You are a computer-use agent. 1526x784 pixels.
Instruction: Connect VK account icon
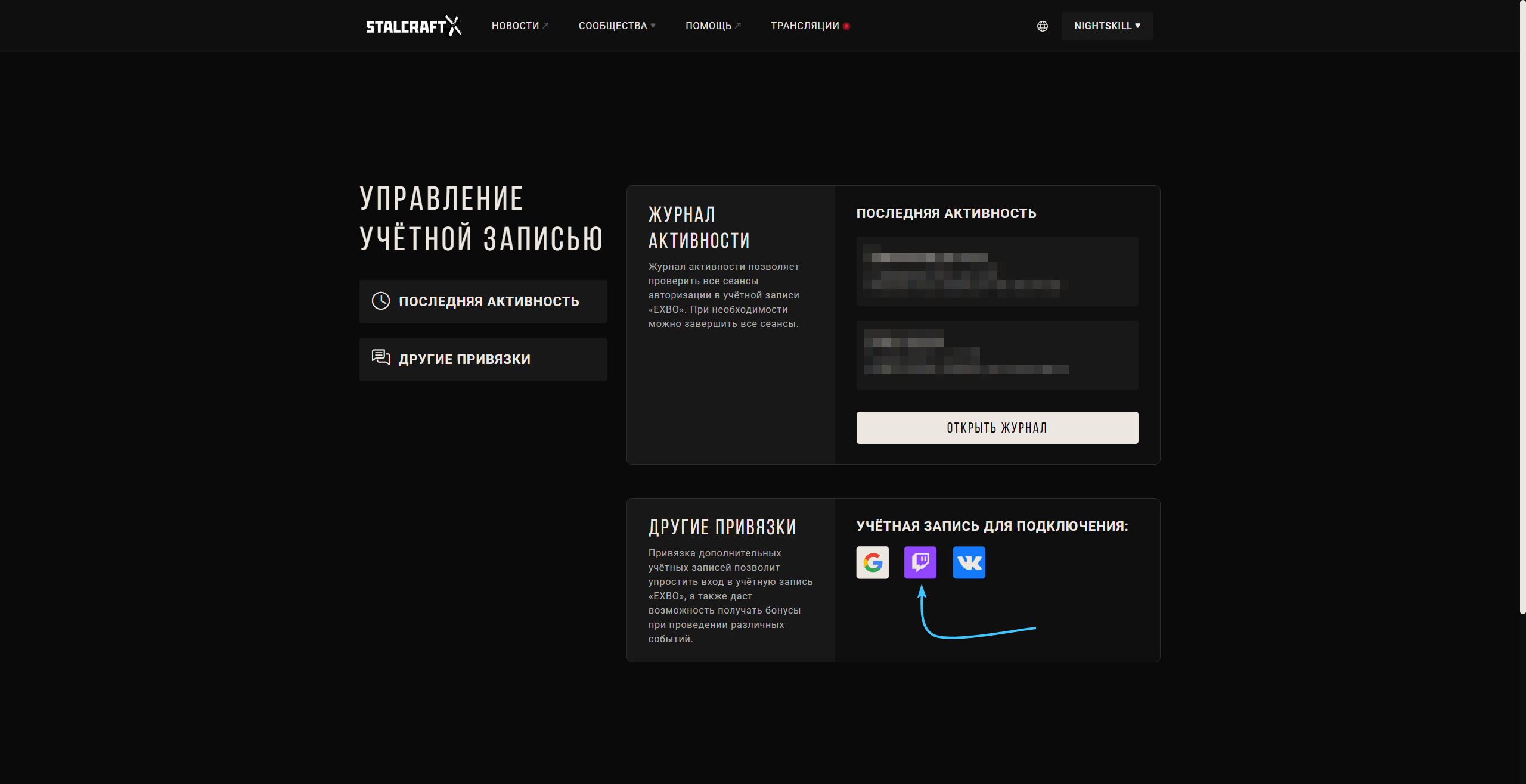(969, 562)
